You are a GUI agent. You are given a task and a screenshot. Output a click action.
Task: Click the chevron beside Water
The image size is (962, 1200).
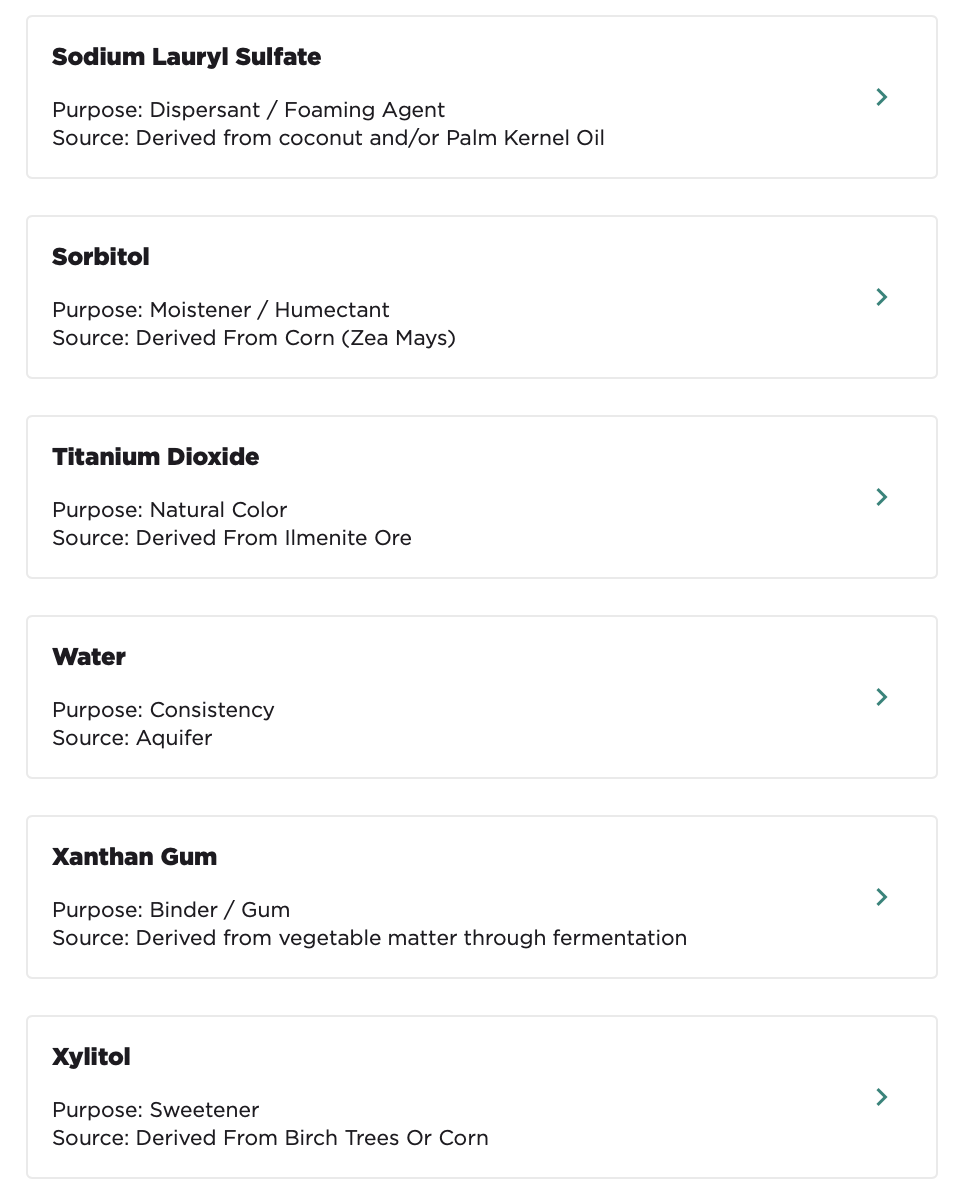pos(881,697)
